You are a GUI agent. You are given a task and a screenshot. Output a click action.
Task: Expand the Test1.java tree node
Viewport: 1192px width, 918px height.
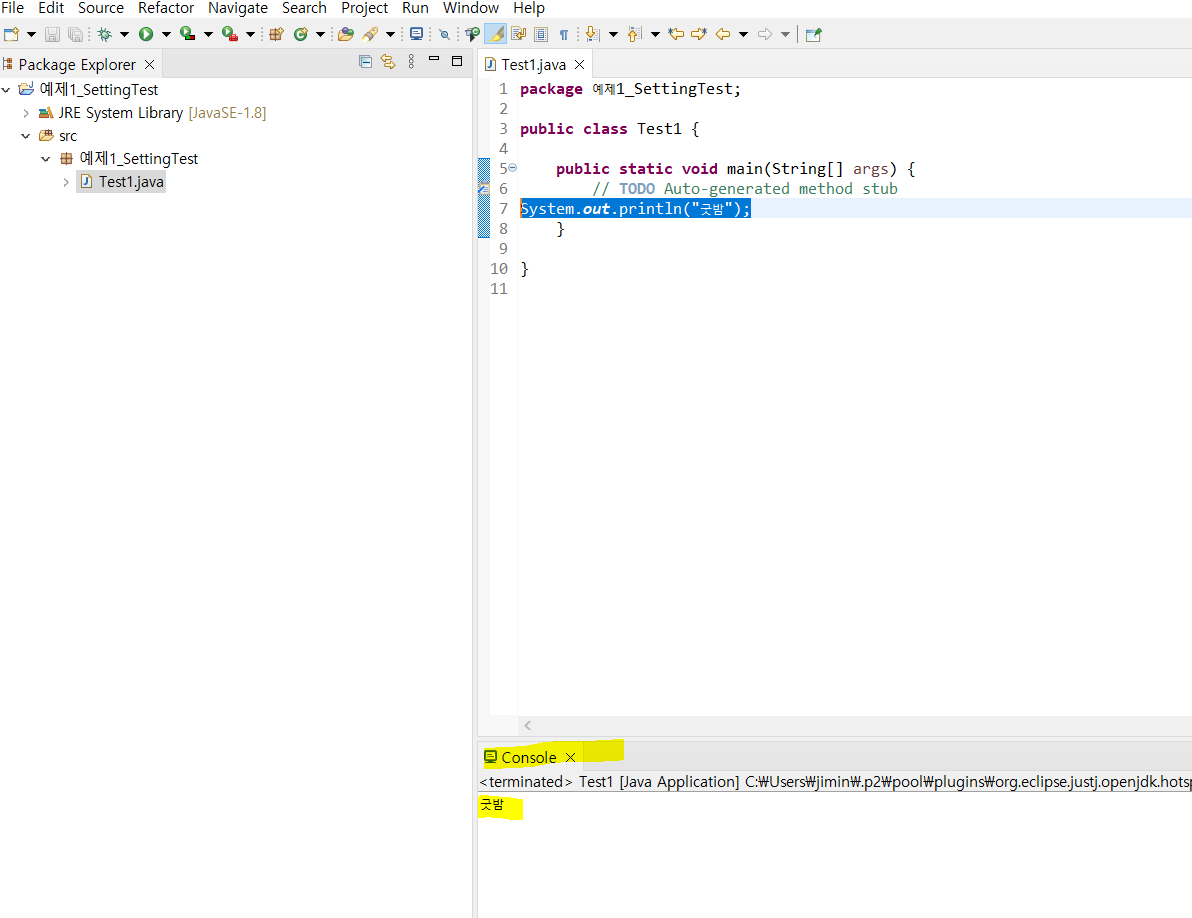pos(66,182)
